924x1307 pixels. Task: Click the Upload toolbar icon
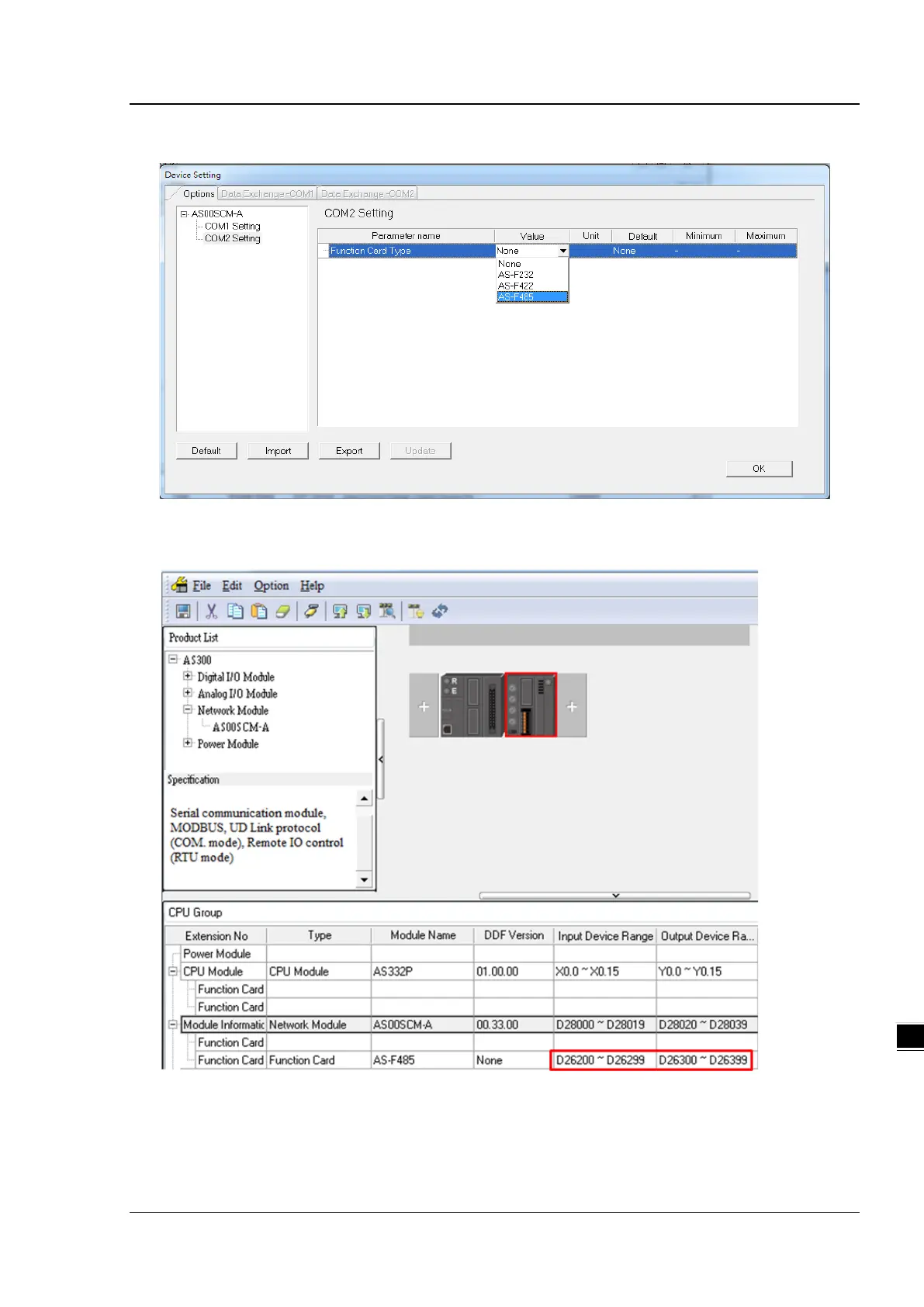pos(340,612)
